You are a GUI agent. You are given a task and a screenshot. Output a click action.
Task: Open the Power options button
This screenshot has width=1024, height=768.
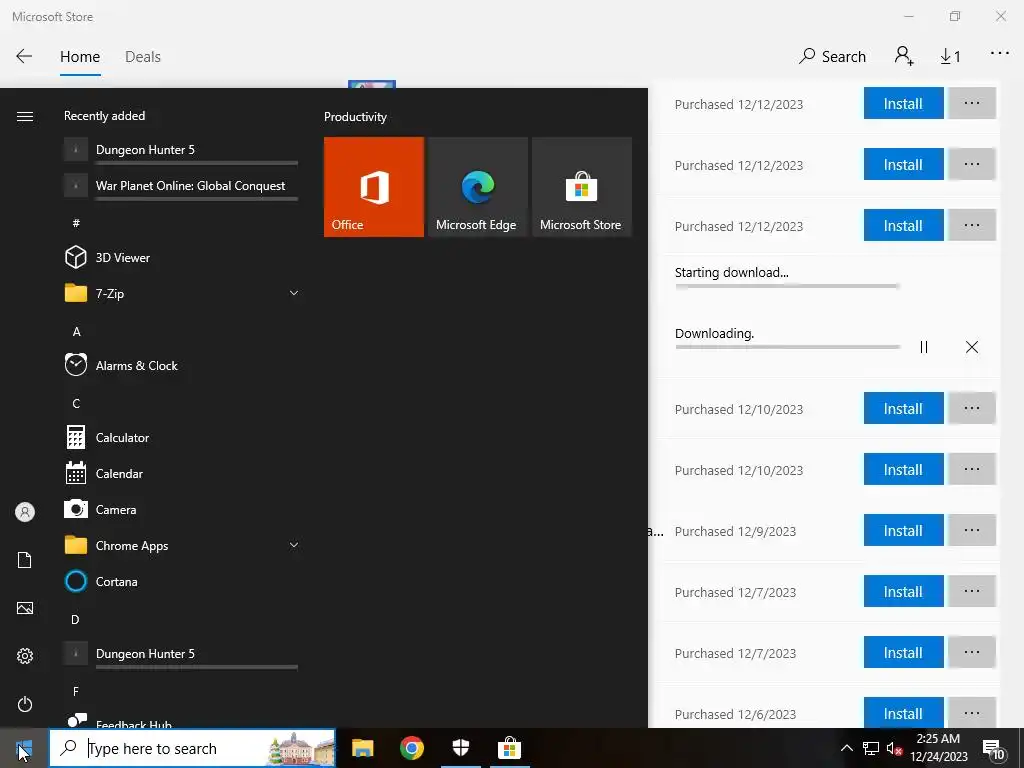click(x=25, y=704)
